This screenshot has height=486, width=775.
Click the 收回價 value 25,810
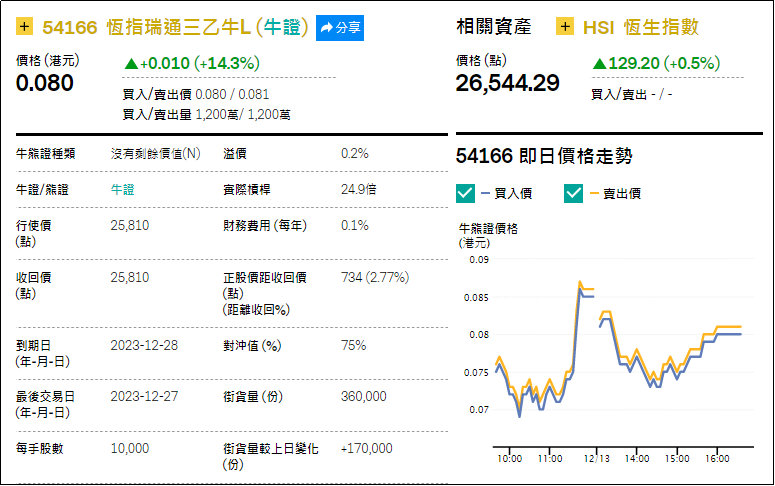point(129,277)
